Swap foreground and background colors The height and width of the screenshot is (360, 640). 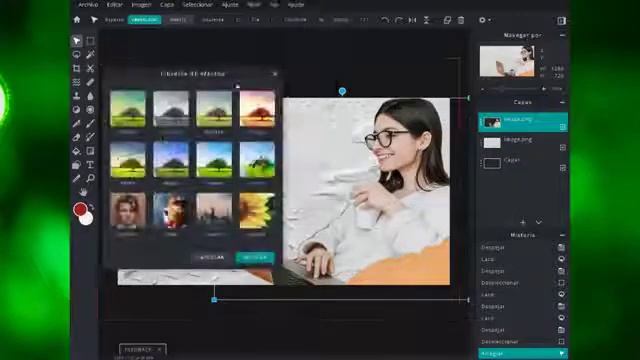tap(91, 207)
